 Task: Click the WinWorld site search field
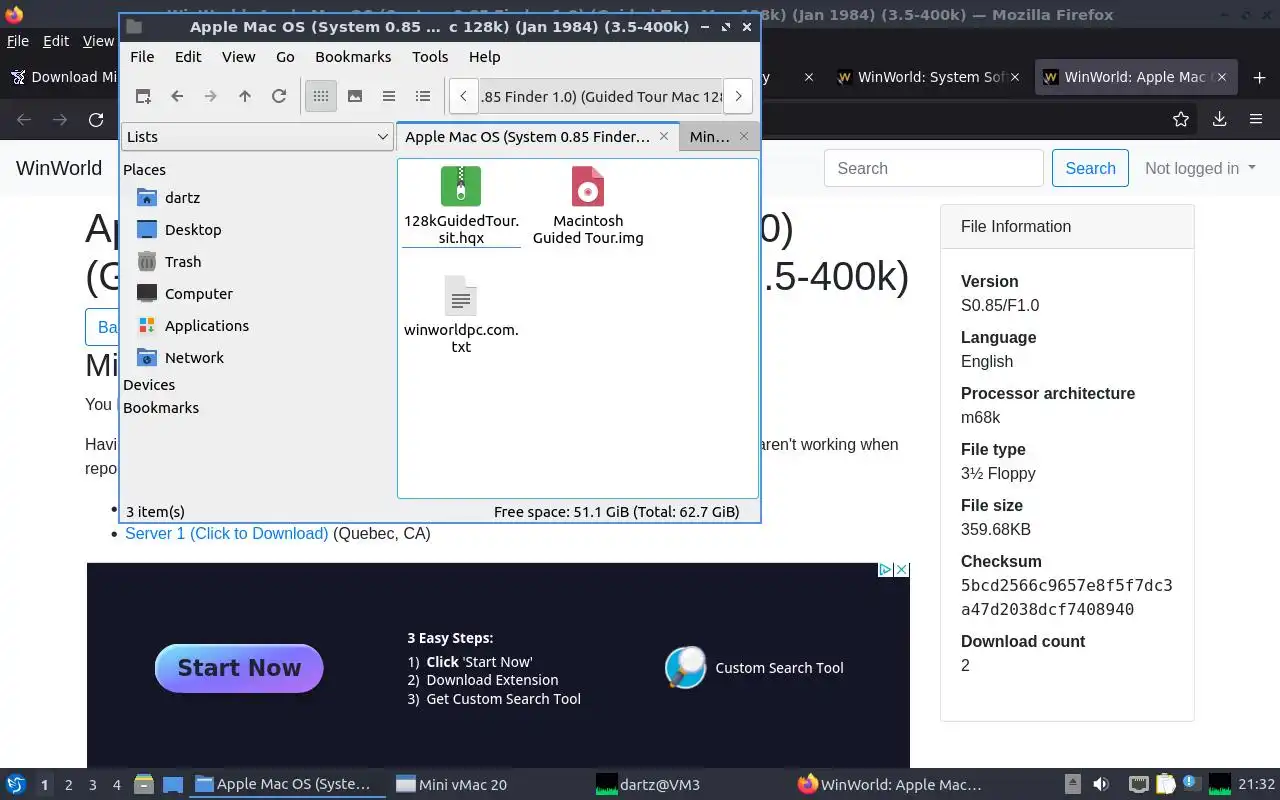click(x=934, y=168)
